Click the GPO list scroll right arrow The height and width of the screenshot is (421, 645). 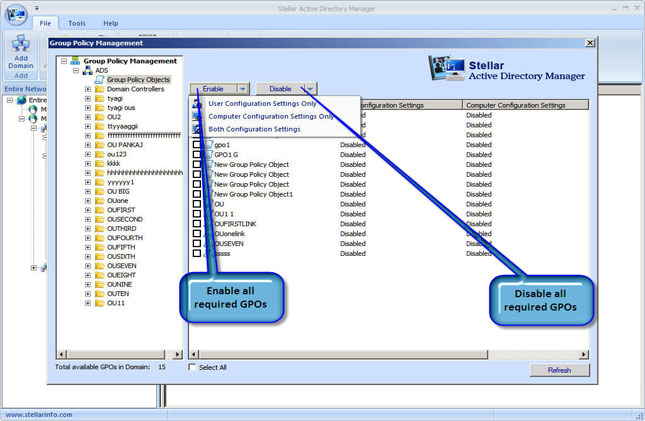click(584, 354)
